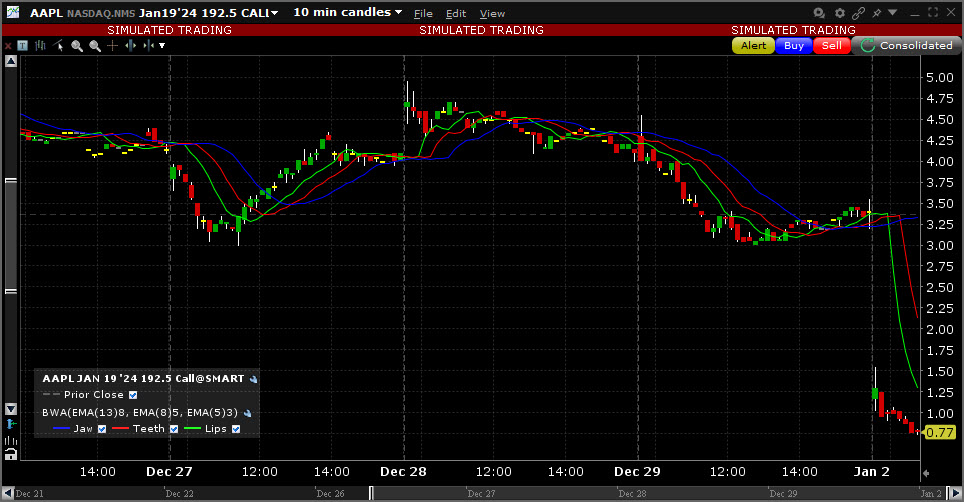The width and height of the screenshot is (964, 502).
Task: Click the blue Buy button
Action: 794,45
